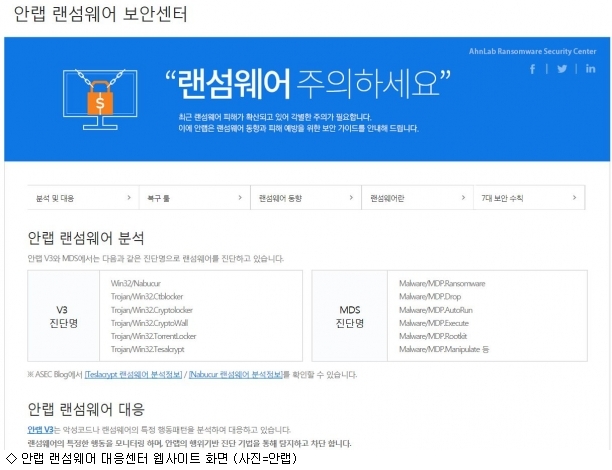This screenshot has height=470, width=612.
Task: Follow the 안랩 V3 hyperlink
Action: [40, 430]
